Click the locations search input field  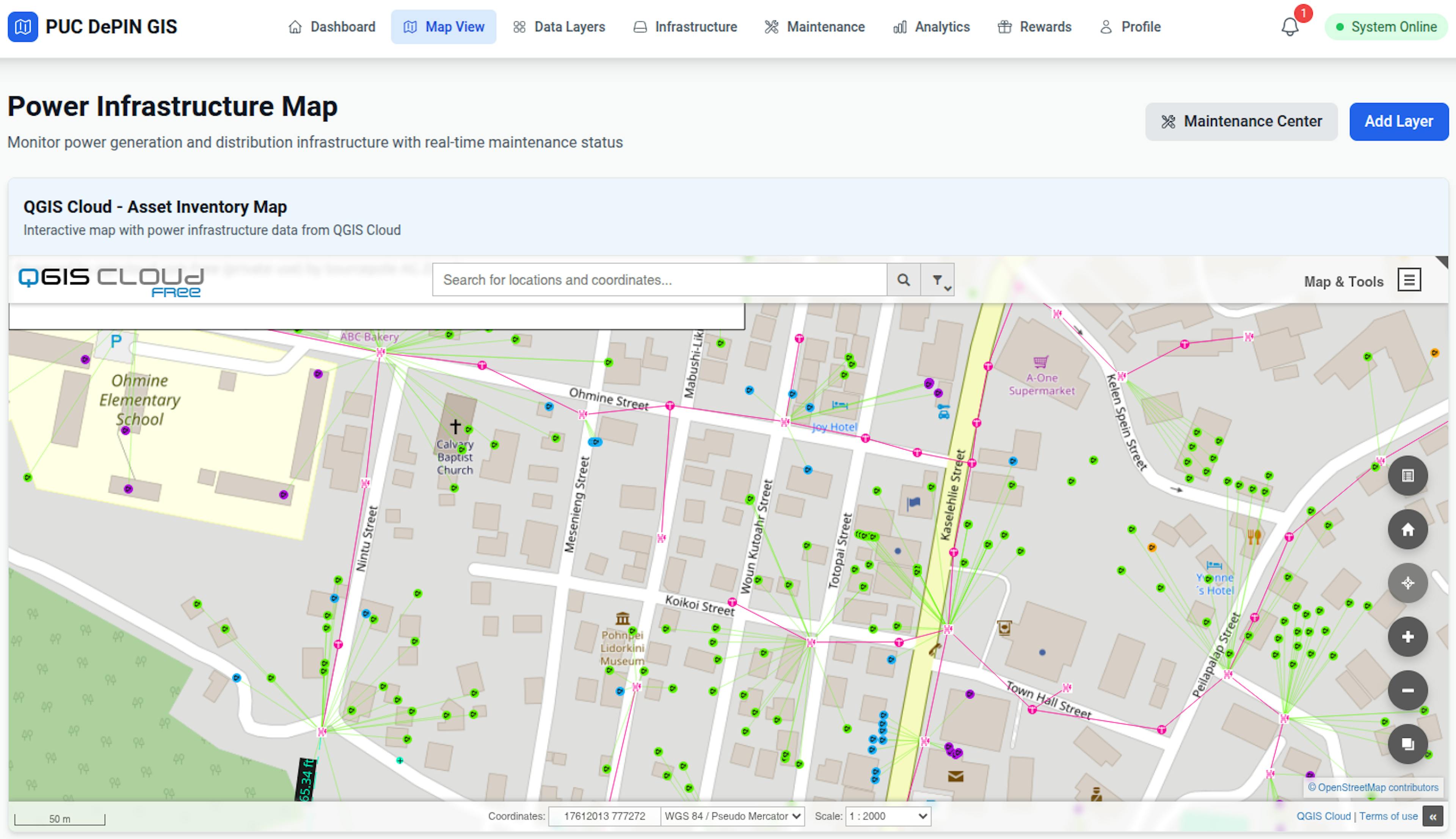(659, 280)
